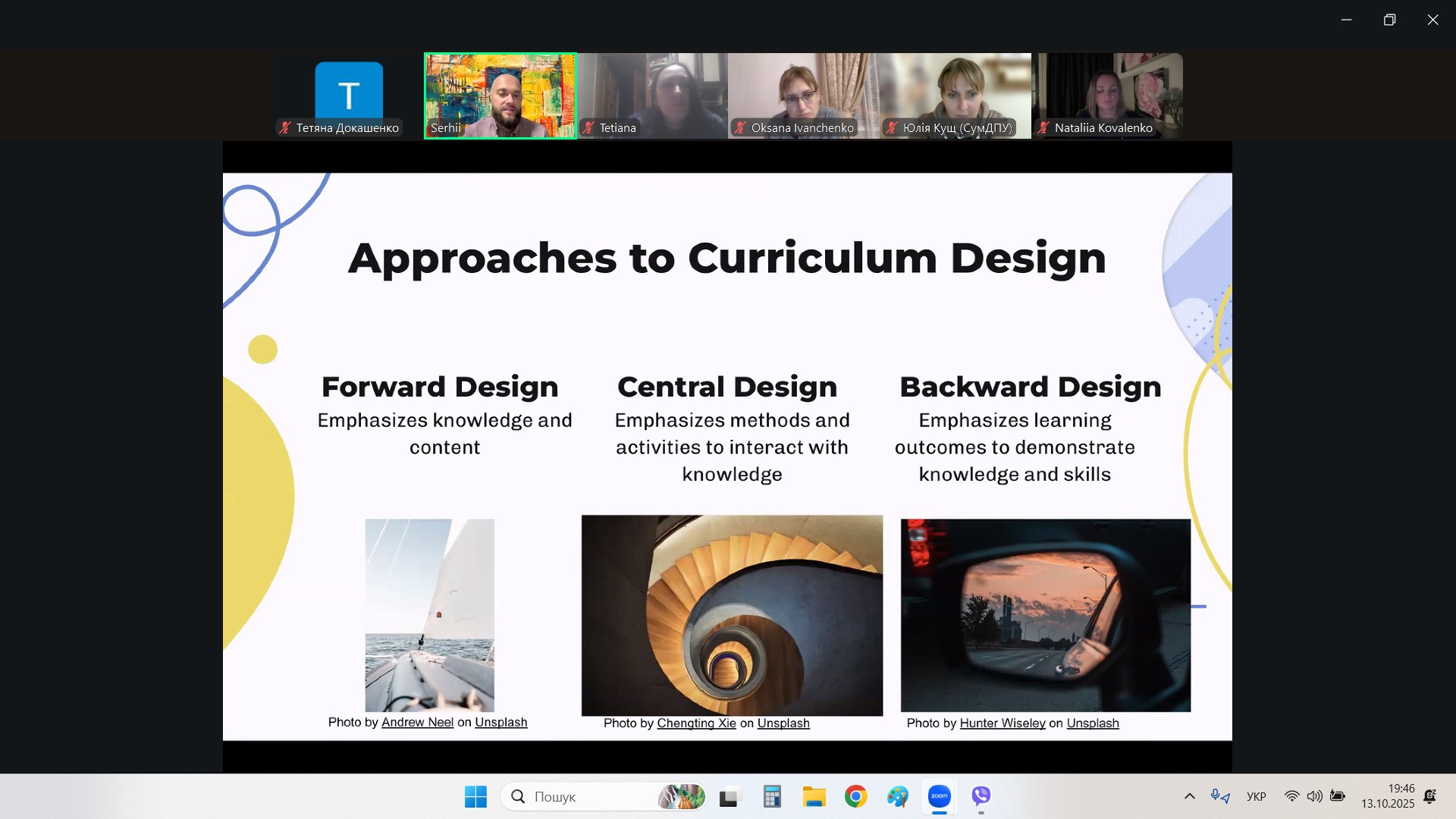Open File Explorer from the taskbar
Image resolution: width=1456 pixels, height=819 pixels.
(x=814, y=796)
